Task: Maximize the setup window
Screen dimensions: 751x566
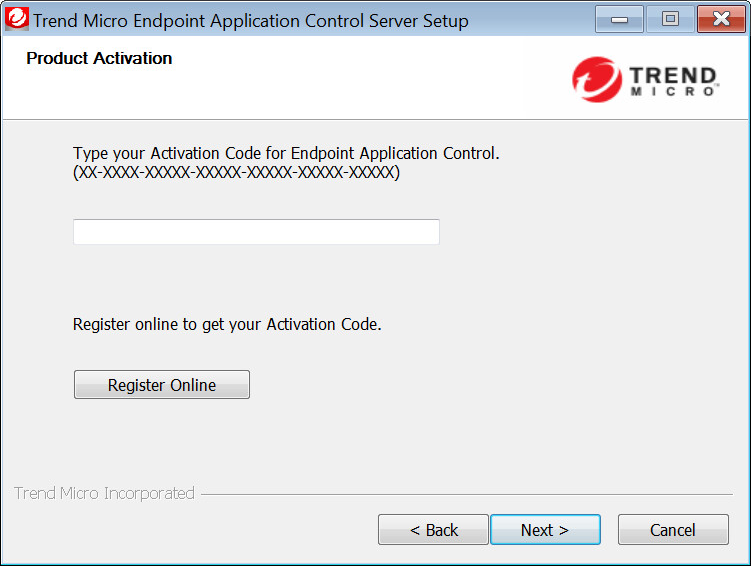Action: (x=670, y=19)
